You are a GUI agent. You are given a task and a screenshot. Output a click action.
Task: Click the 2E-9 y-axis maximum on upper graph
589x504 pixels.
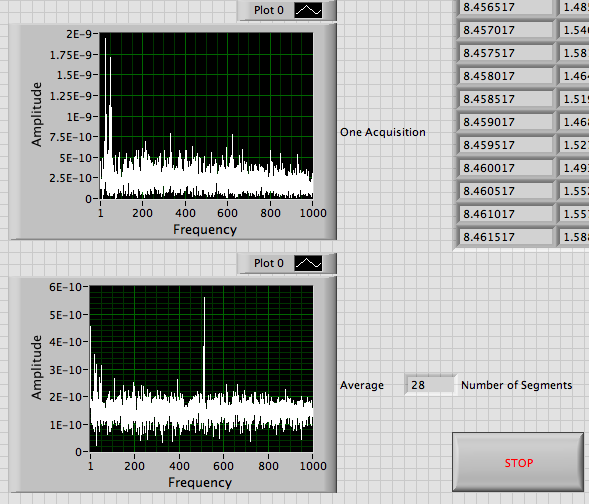pyautogui.click(x=79, y=34)
